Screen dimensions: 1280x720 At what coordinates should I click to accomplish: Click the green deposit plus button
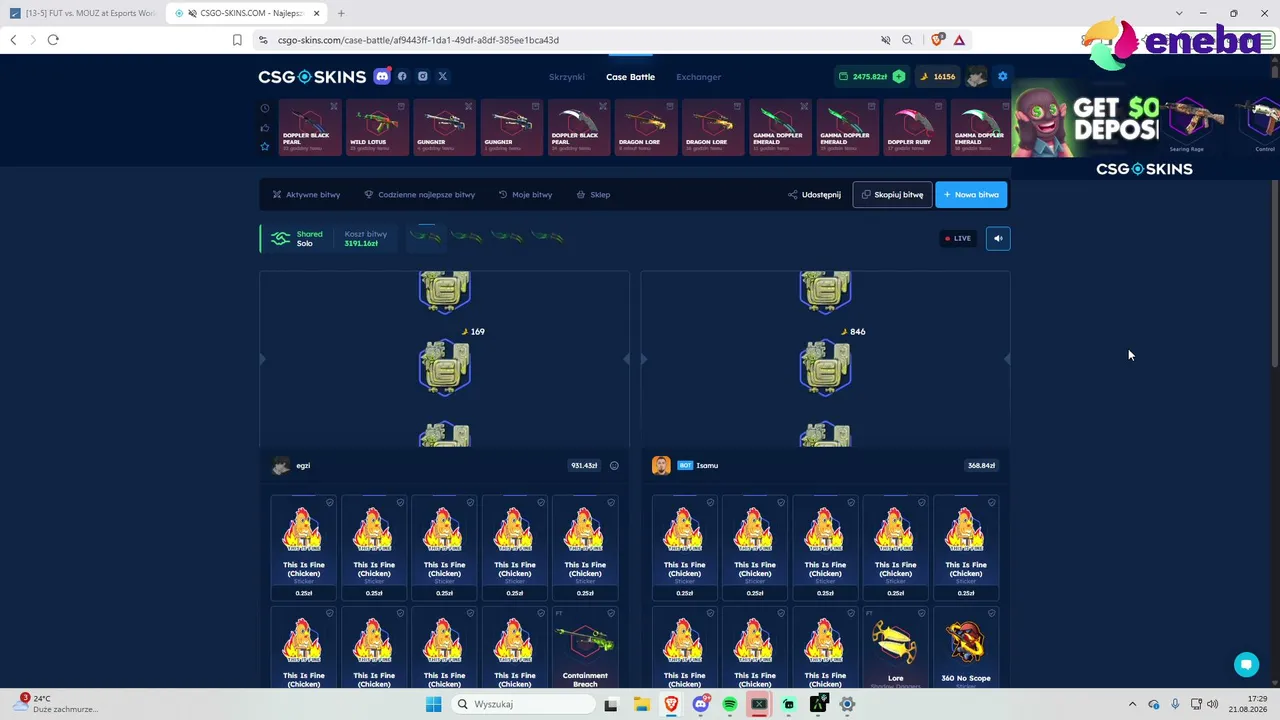[899, 76]
